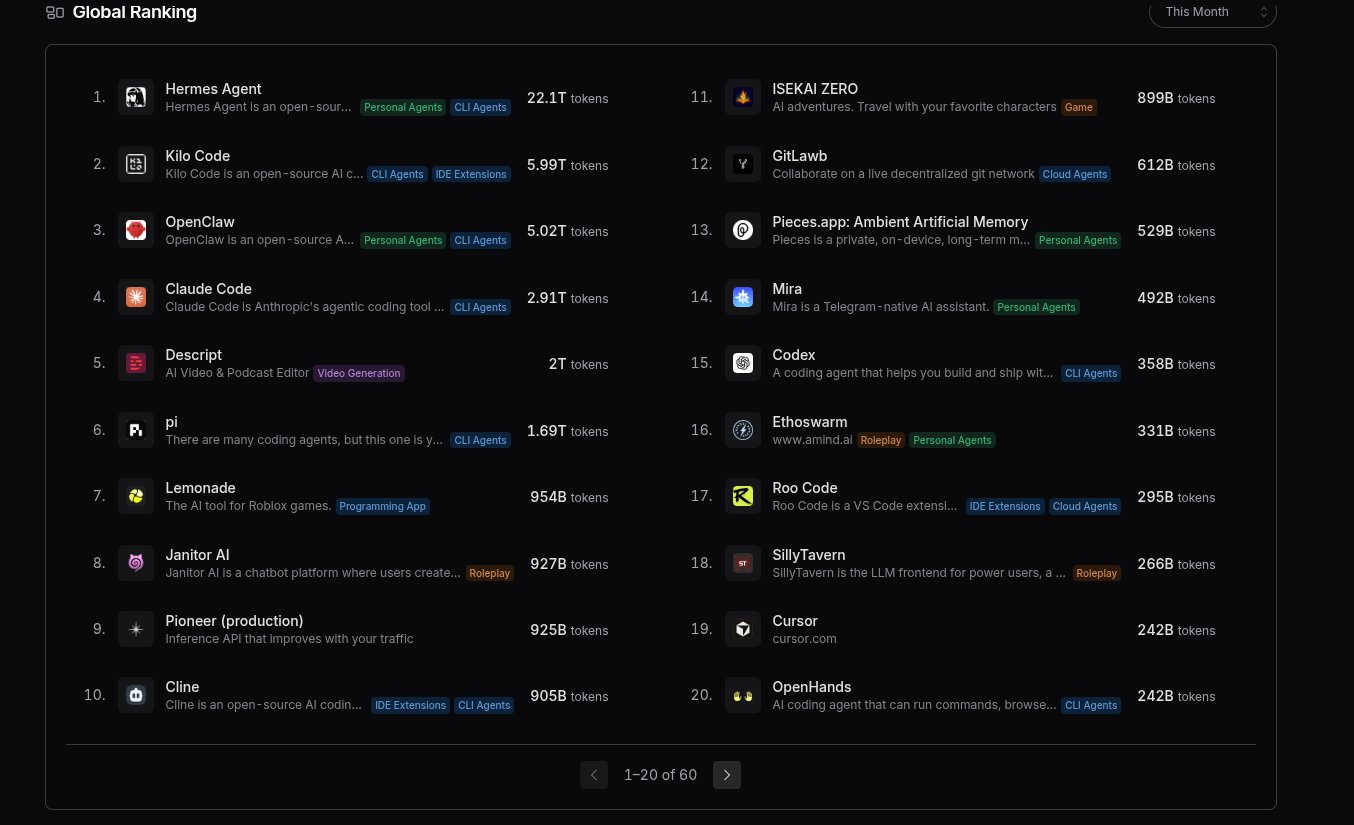Click CLI Agents tag on Cline
The image size is (1354, 825).
click(x=484, y=705)
